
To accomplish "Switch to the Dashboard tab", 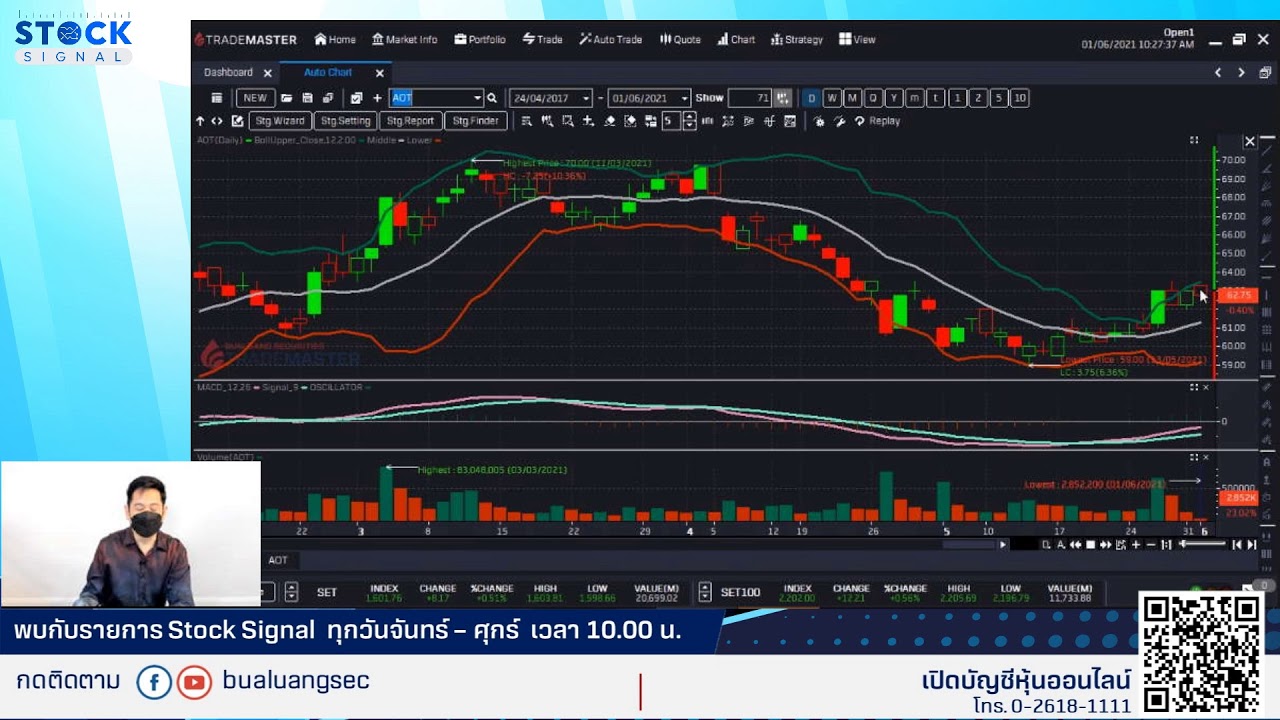I will point(228,73).
